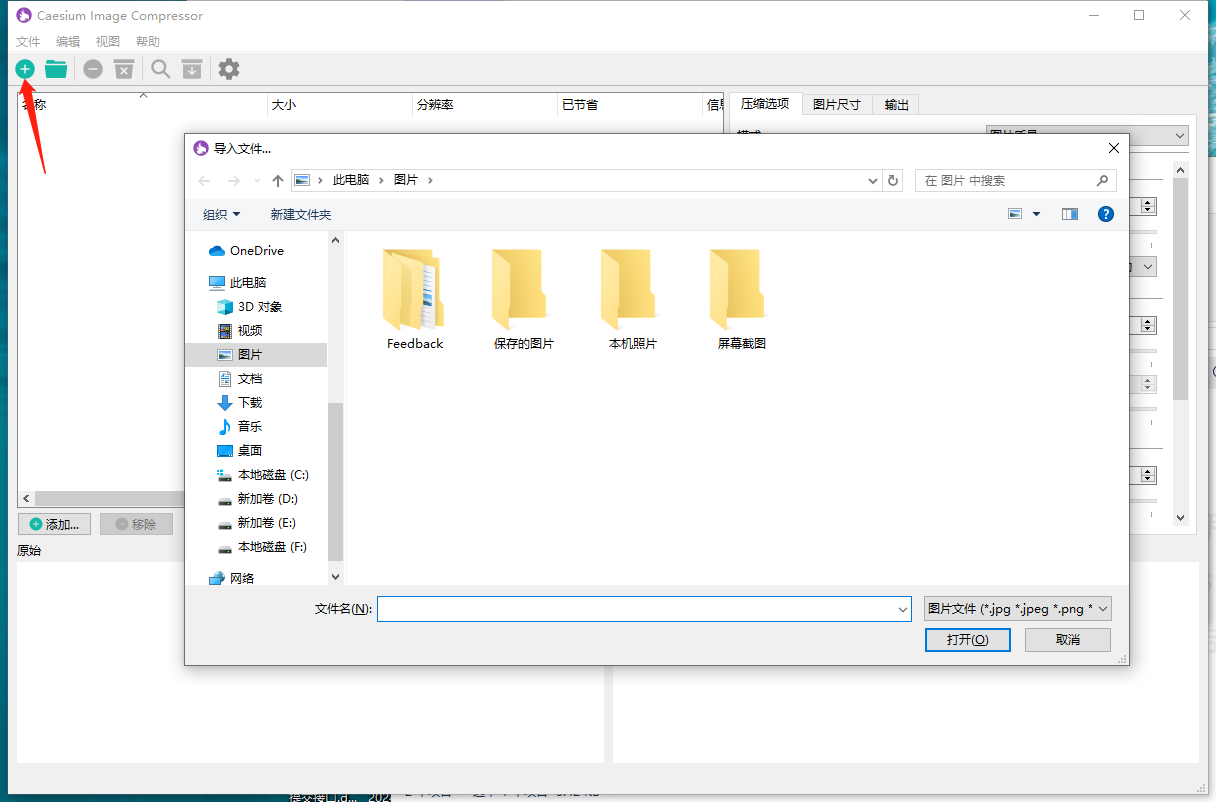Open the 编辑 menu

67,41
